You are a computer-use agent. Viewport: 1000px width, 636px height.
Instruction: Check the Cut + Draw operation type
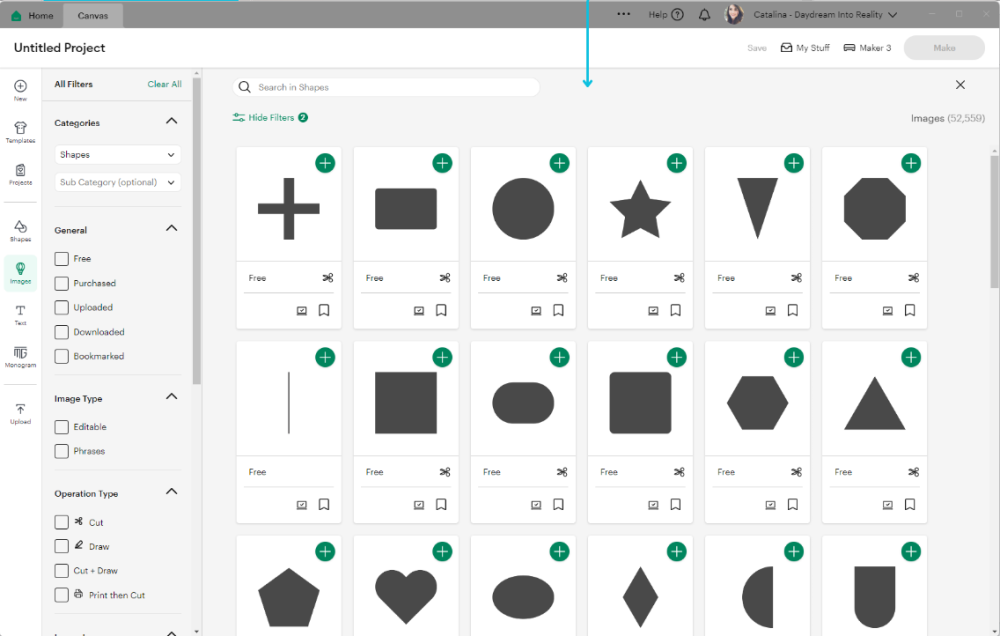(x=61, y=570)
